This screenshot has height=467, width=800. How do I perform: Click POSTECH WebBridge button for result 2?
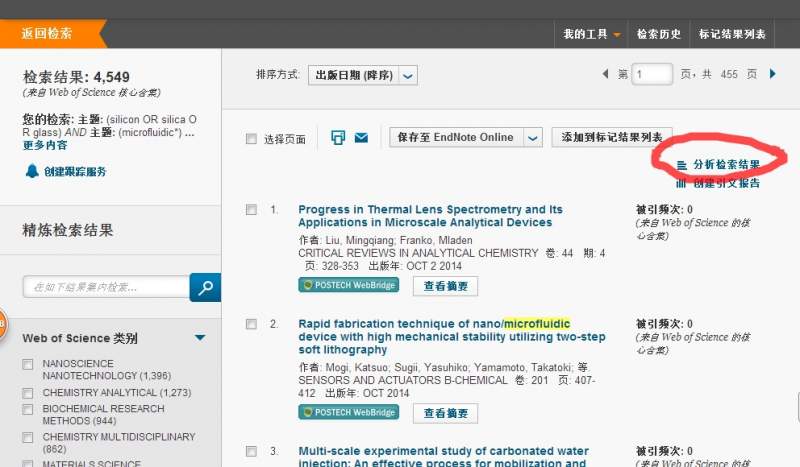(x=348, y=412)
